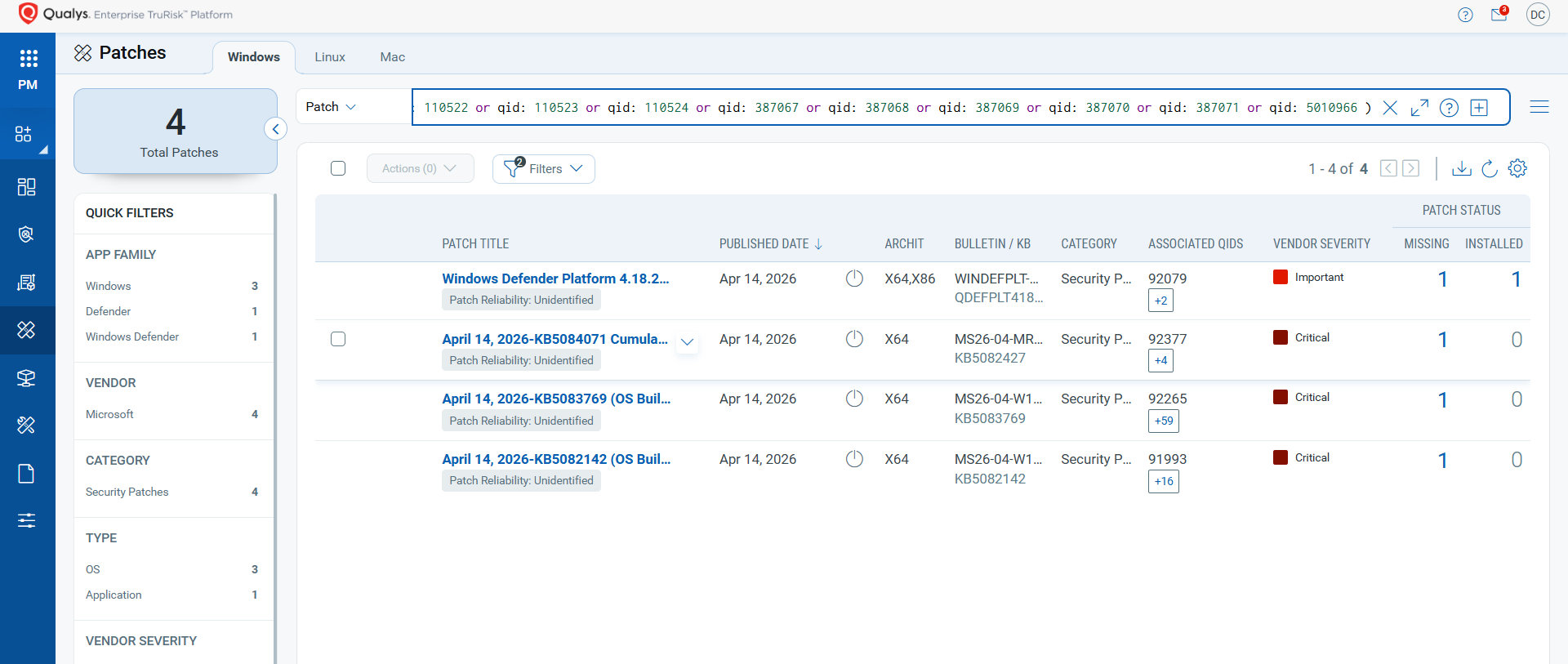Screen dimensions: 1568x664
Task: Click the Important severity red swatch
Action: click(x=1281, y=277)
